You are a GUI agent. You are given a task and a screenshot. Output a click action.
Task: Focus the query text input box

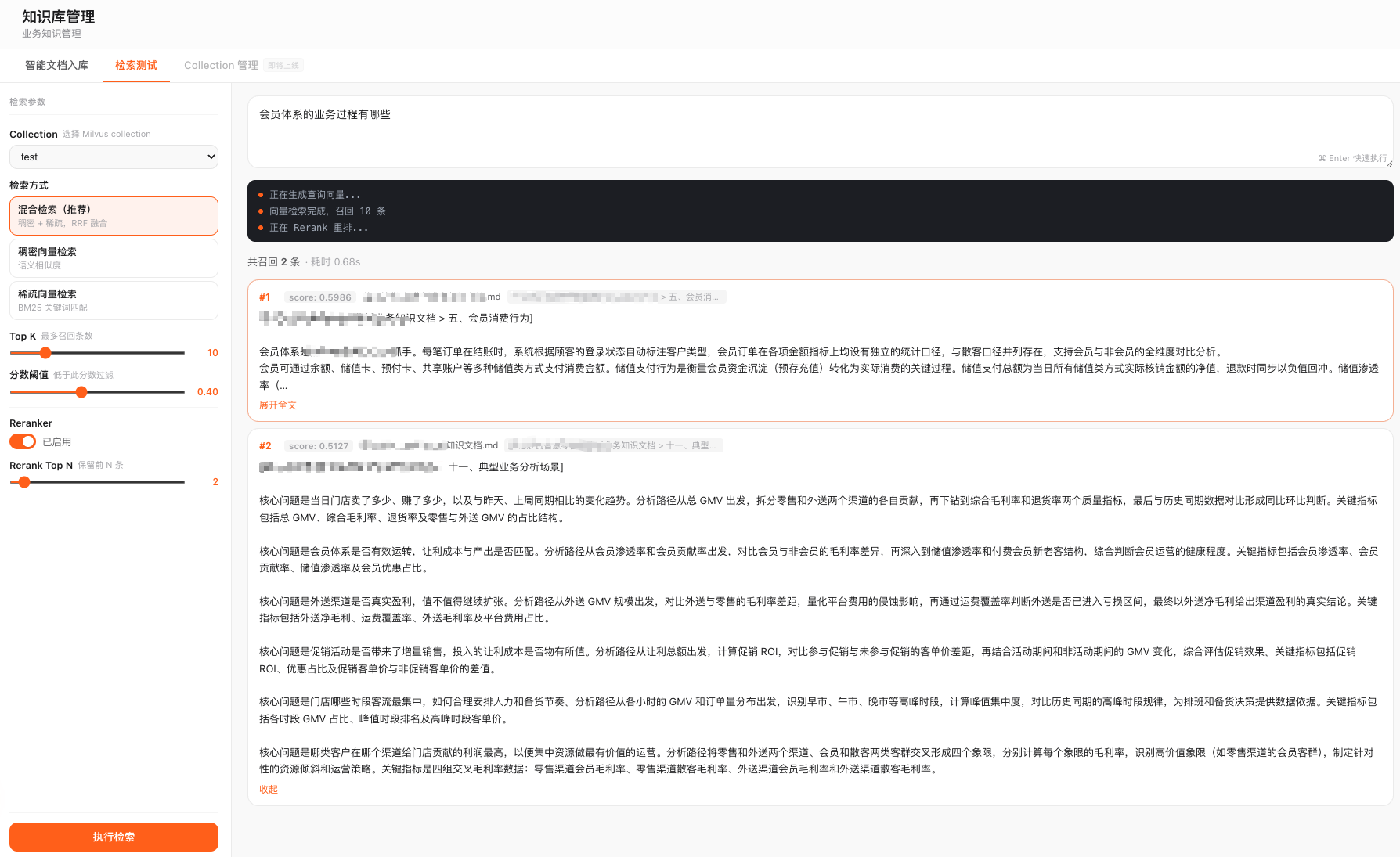(x=820, y=131)
